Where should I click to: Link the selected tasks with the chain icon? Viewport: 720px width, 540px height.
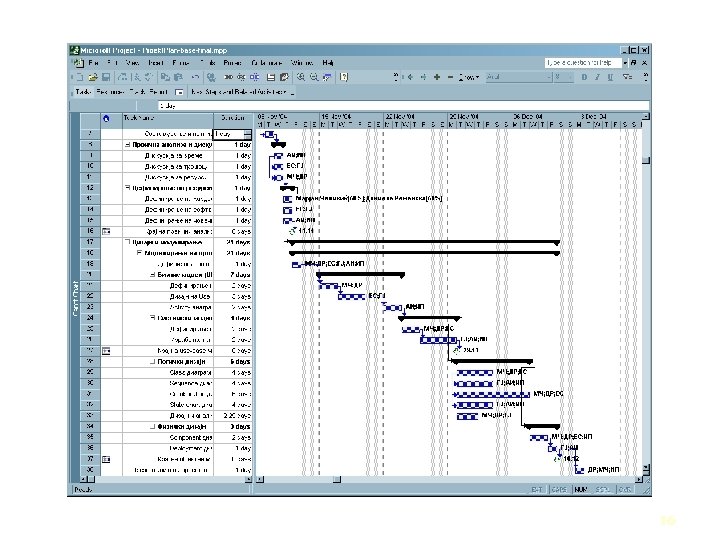click(x=228, y=77)
